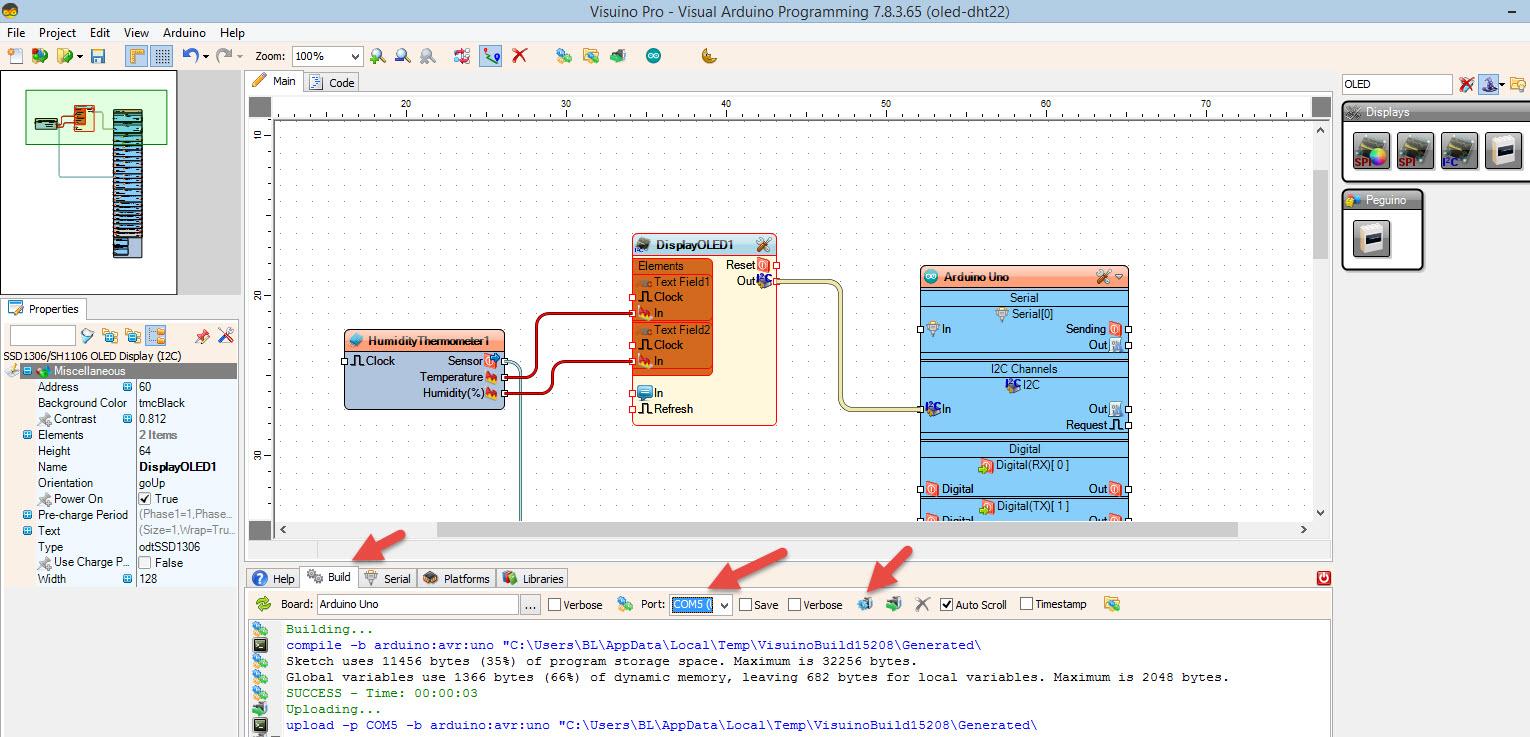
Task: Open the COM5 Port dropdown
Action: pyautogui.click(x=724, y=605)
